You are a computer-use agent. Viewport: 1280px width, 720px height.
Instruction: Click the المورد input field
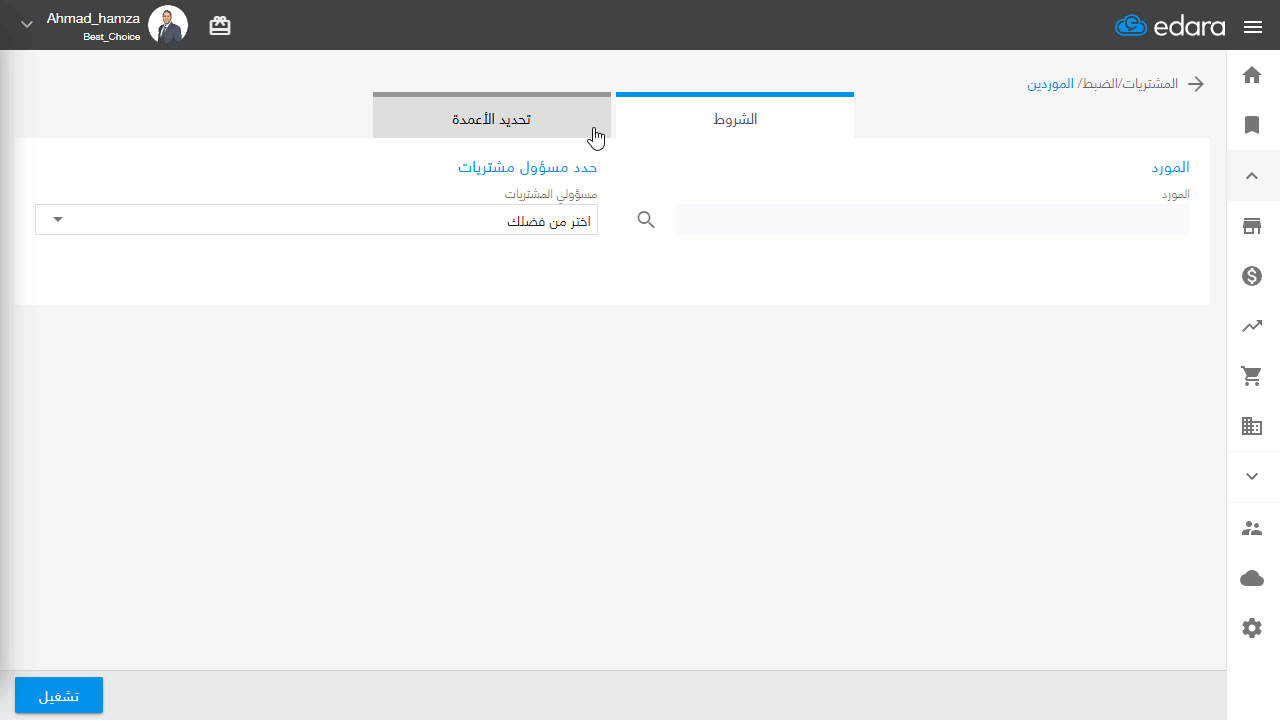click(x=933, y=220)
